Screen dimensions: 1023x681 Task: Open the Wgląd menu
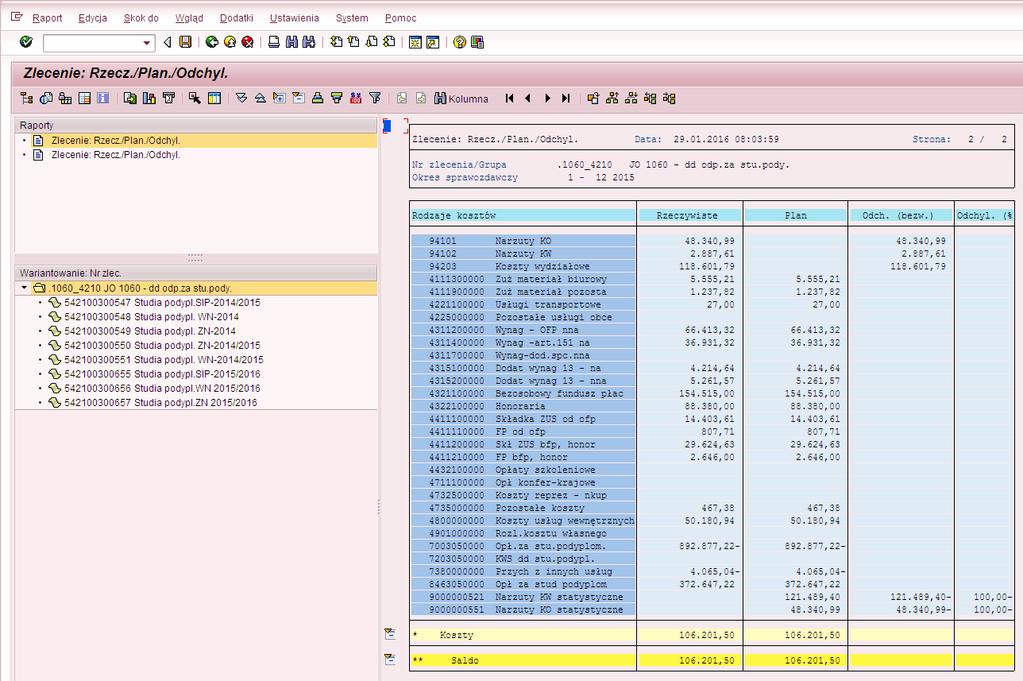(189, 18)
